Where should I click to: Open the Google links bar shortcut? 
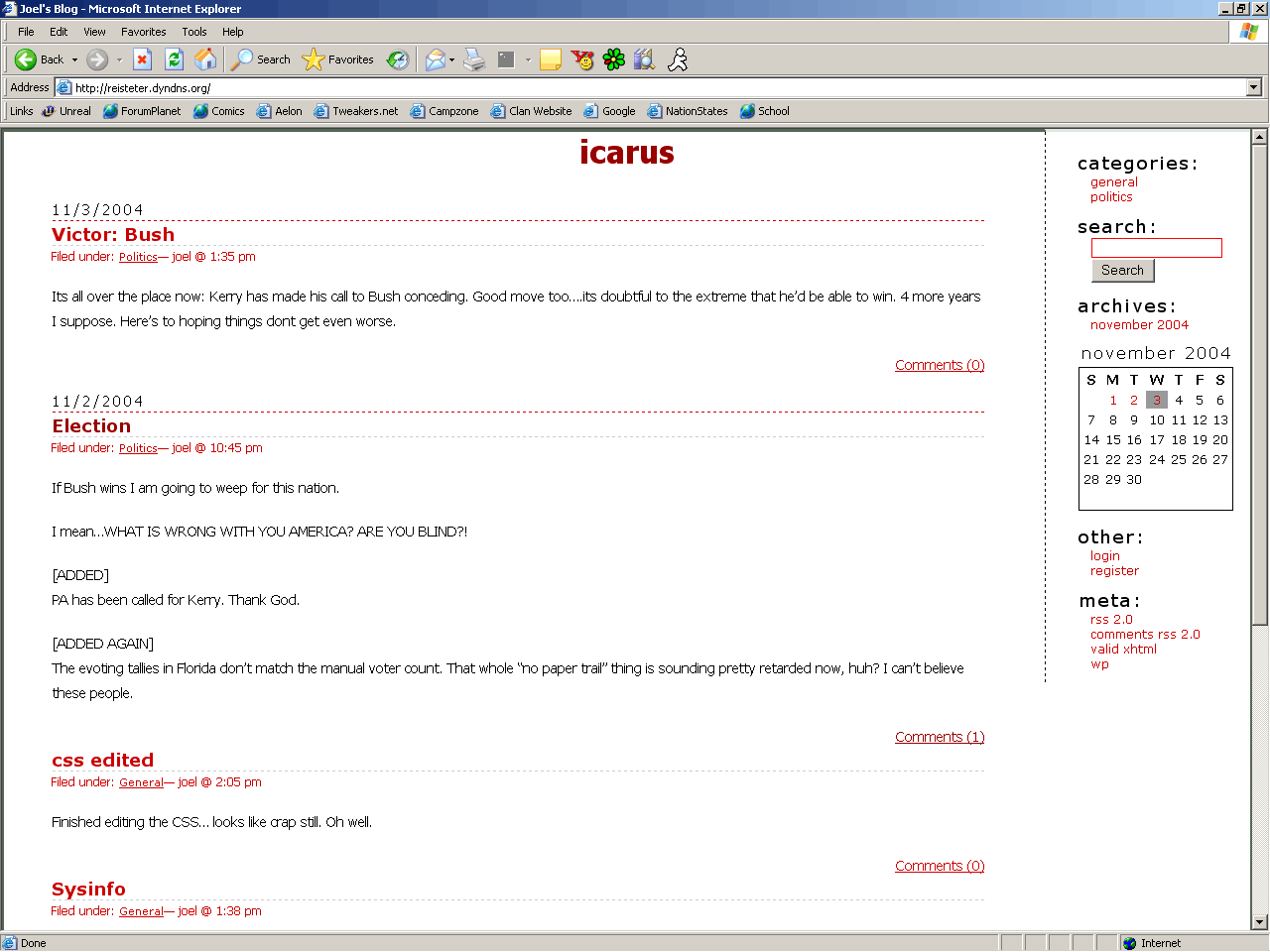[610, 111]
